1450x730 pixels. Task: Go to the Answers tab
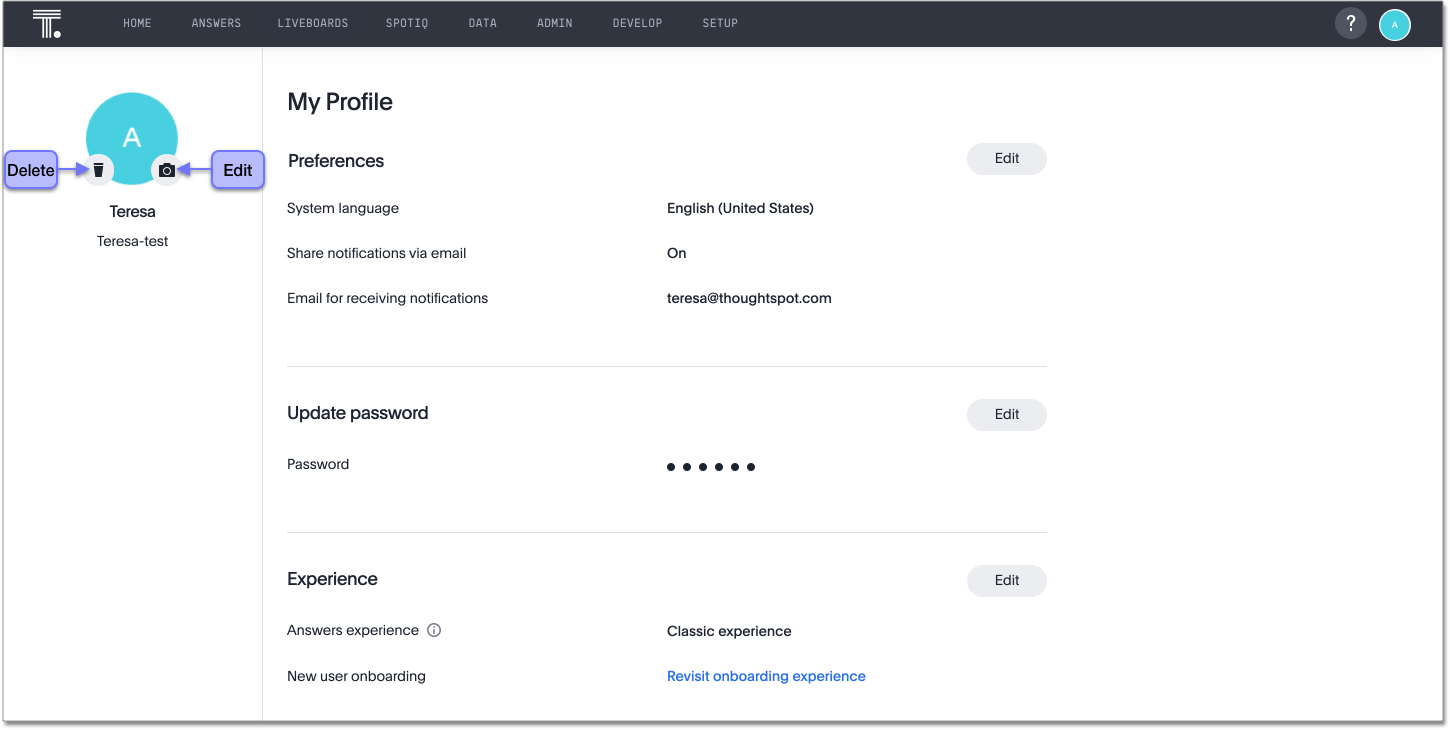[216, 23]
